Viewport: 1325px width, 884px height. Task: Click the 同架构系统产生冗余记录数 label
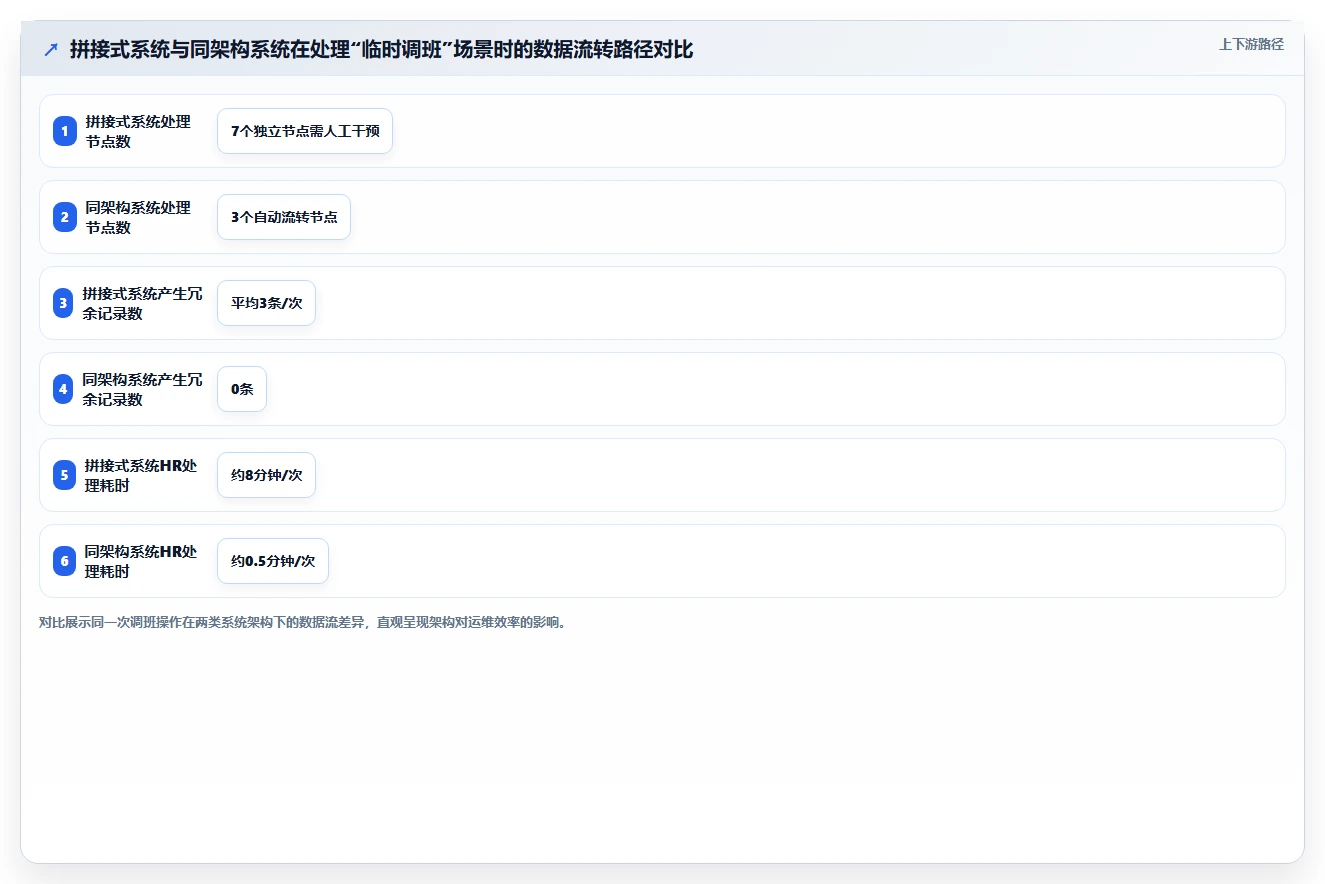pos(143,389)
